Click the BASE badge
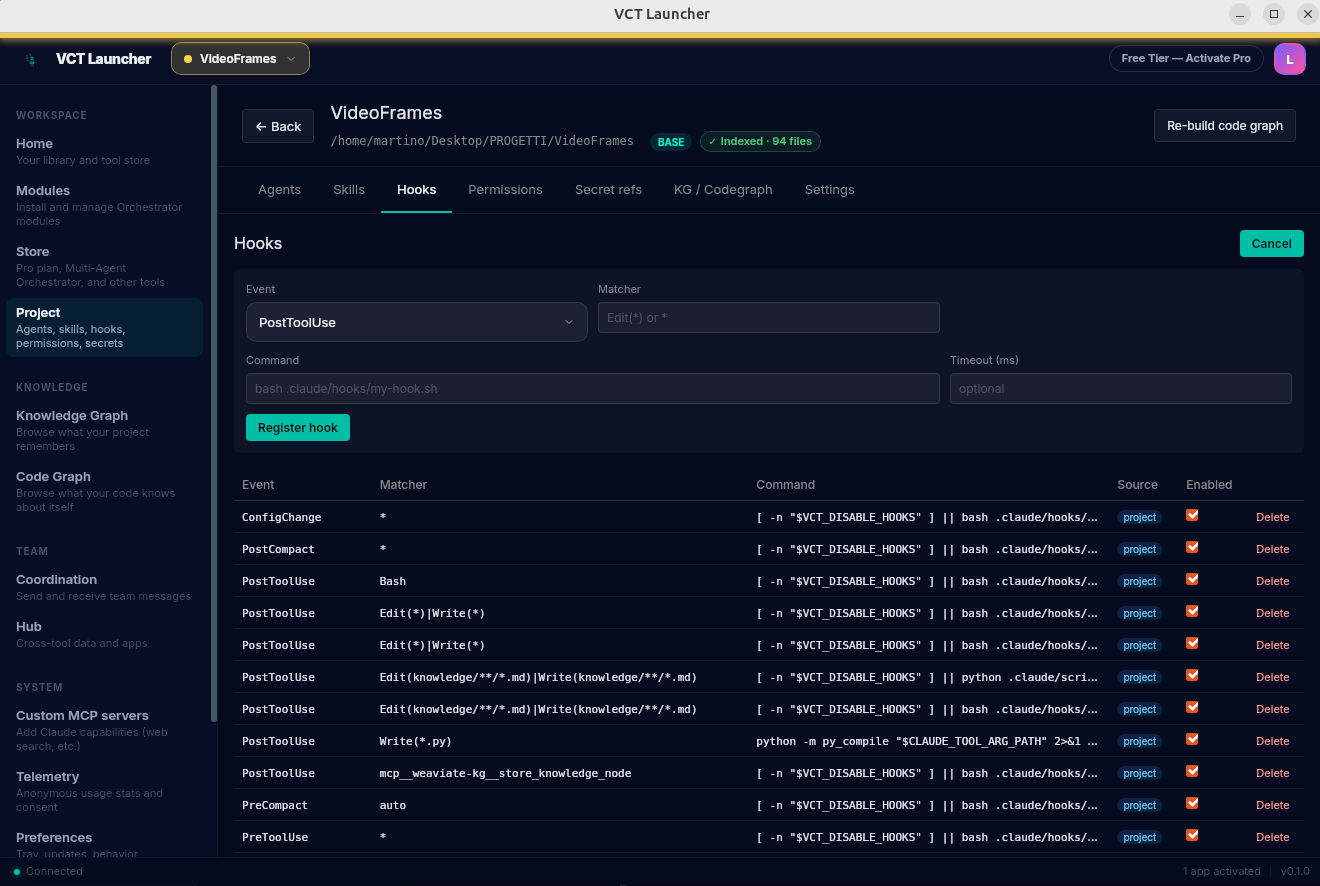The image size is (1320, 886). point(671,142)
